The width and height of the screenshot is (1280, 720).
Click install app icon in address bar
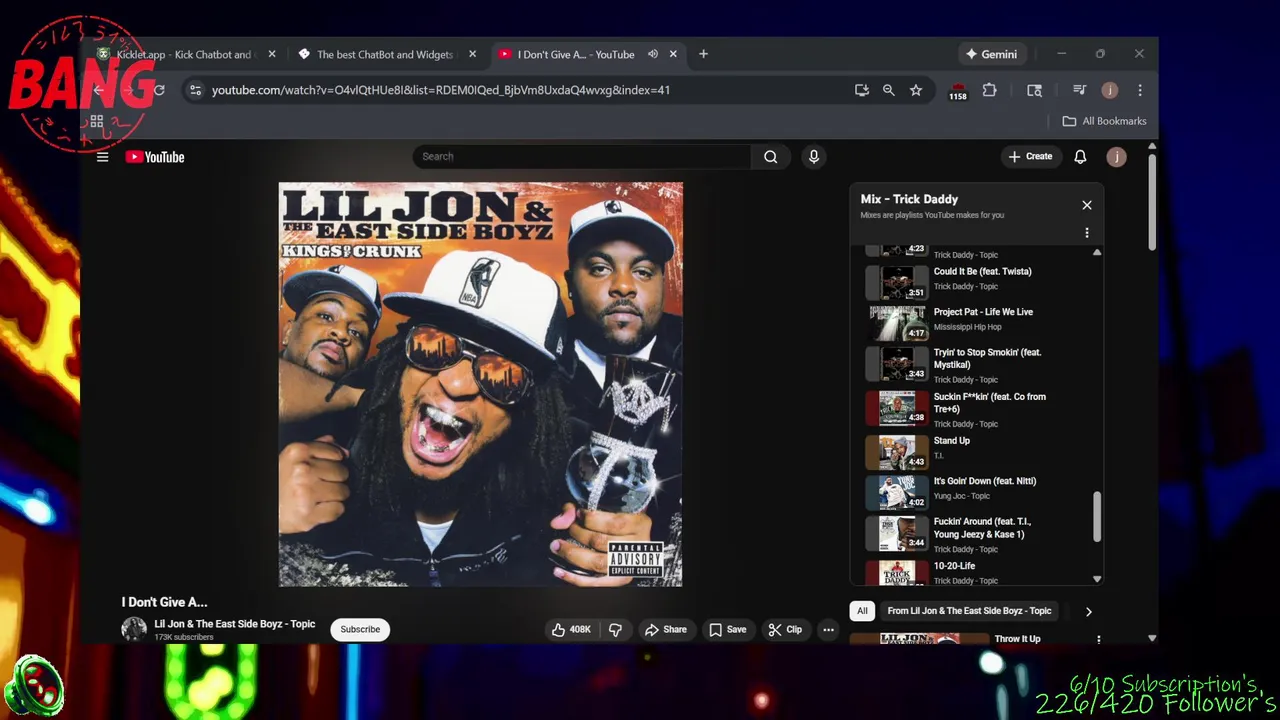(861, 90)
